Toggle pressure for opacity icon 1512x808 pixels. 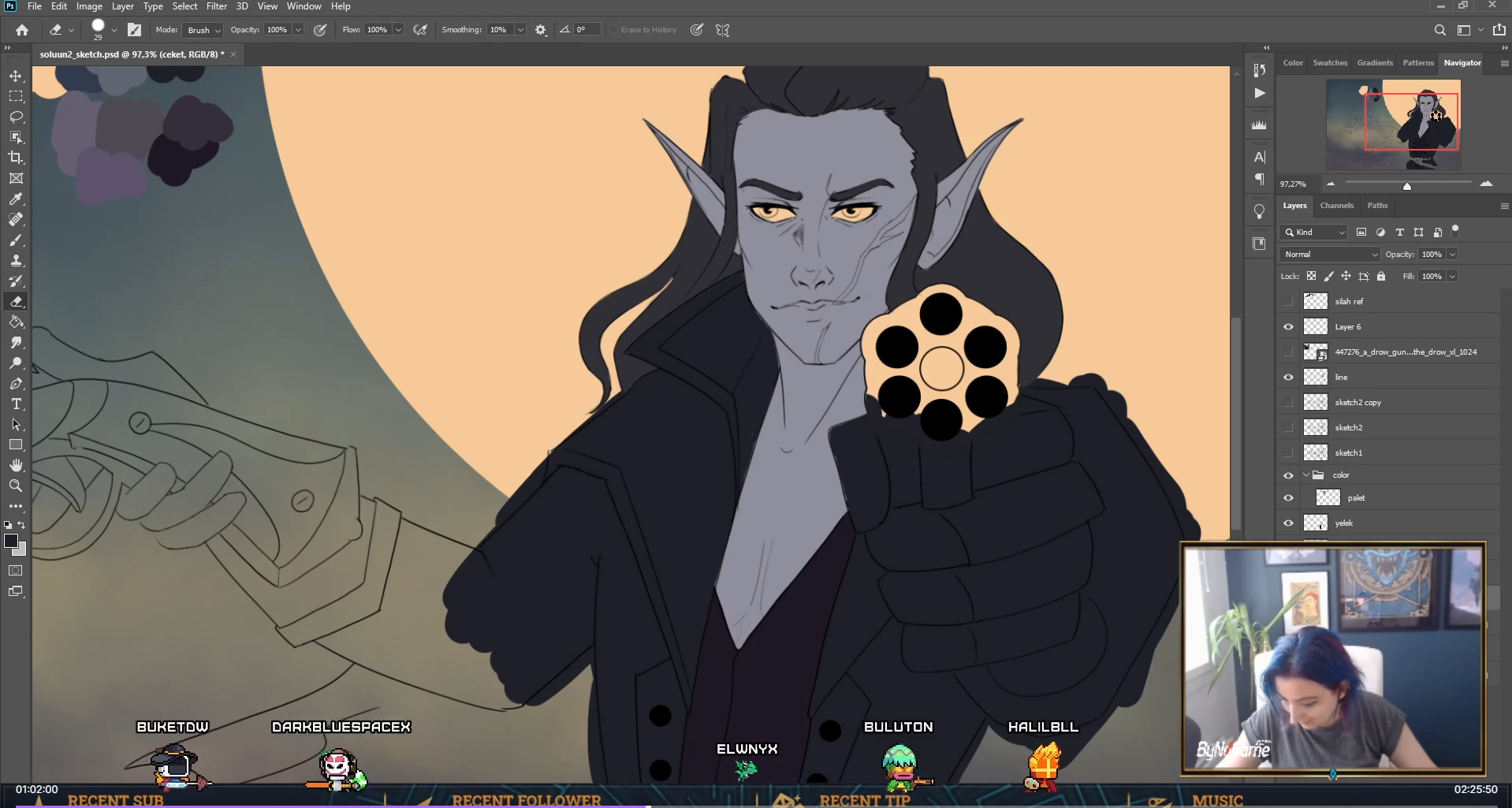(x=320, y=30)
